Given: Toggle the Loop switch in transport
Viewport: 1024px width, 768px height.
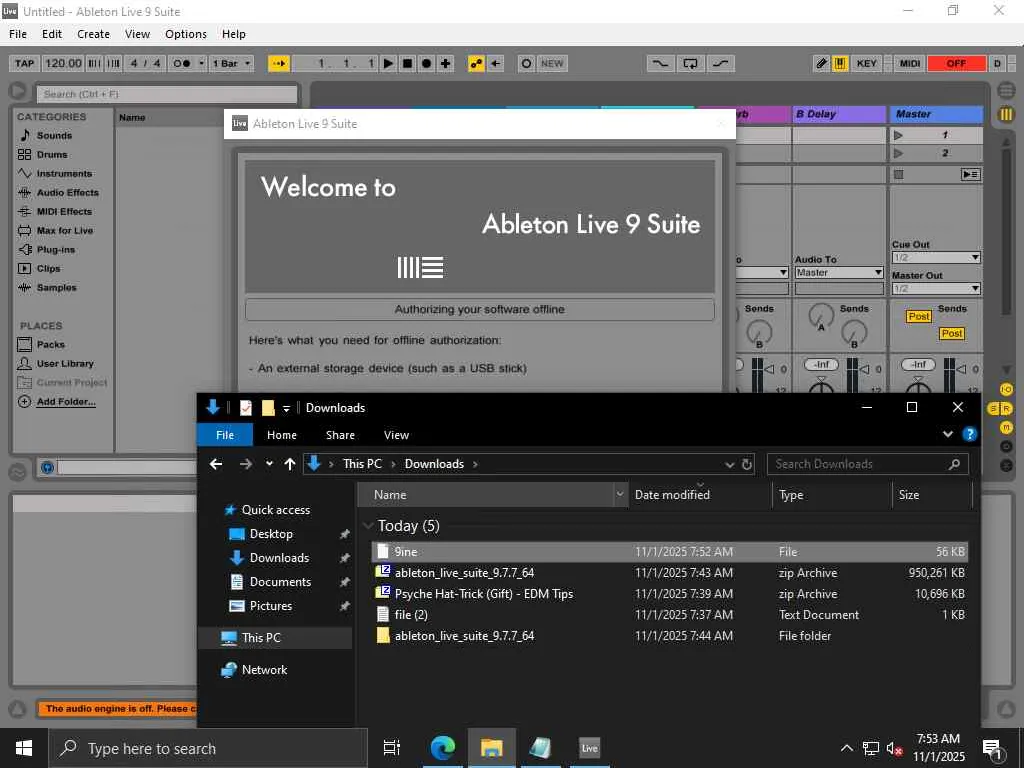Looking at the screenshot, I should (x=690, y=63).
